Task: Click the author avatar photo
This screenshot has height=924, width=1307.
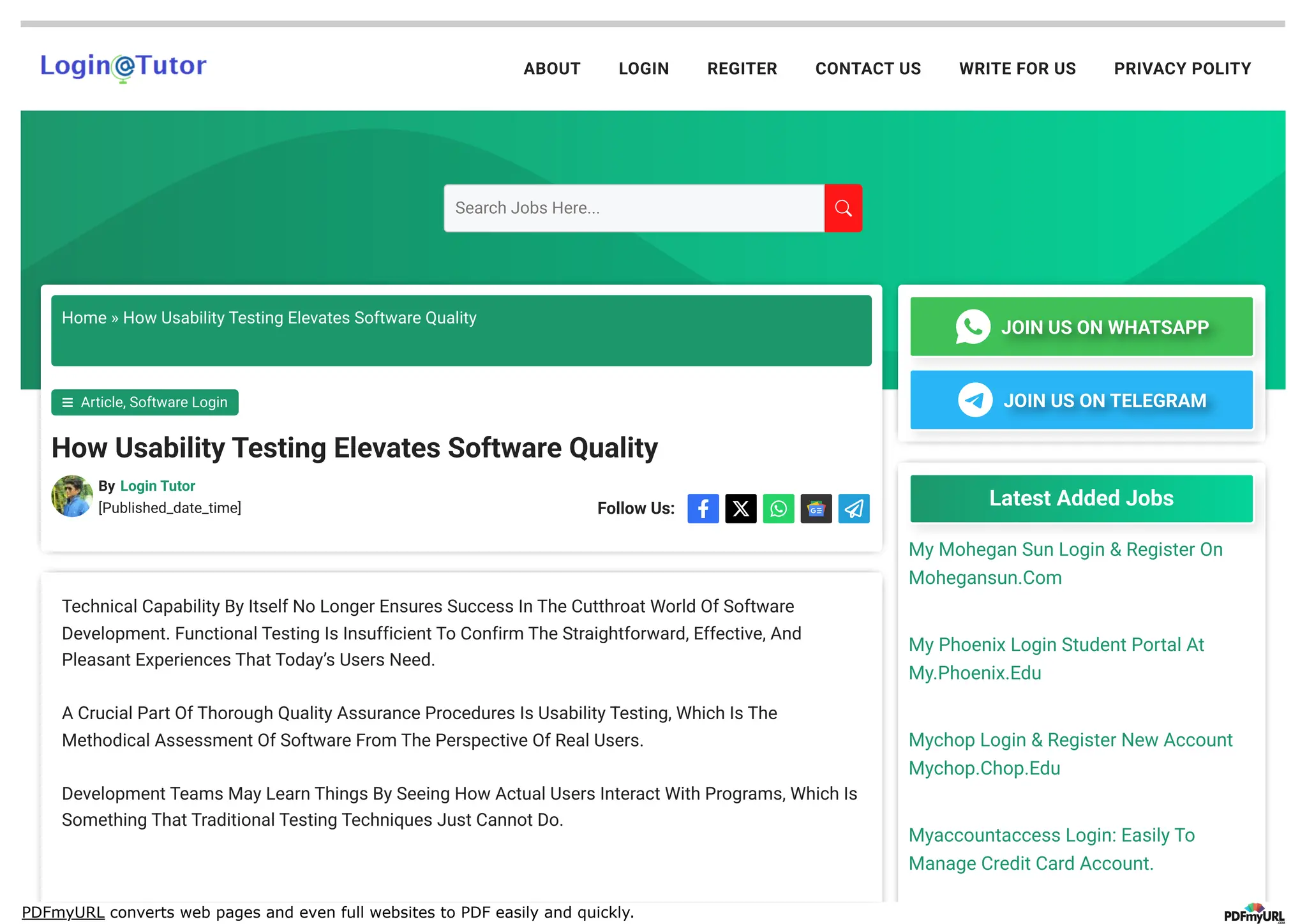Action: 72,496
